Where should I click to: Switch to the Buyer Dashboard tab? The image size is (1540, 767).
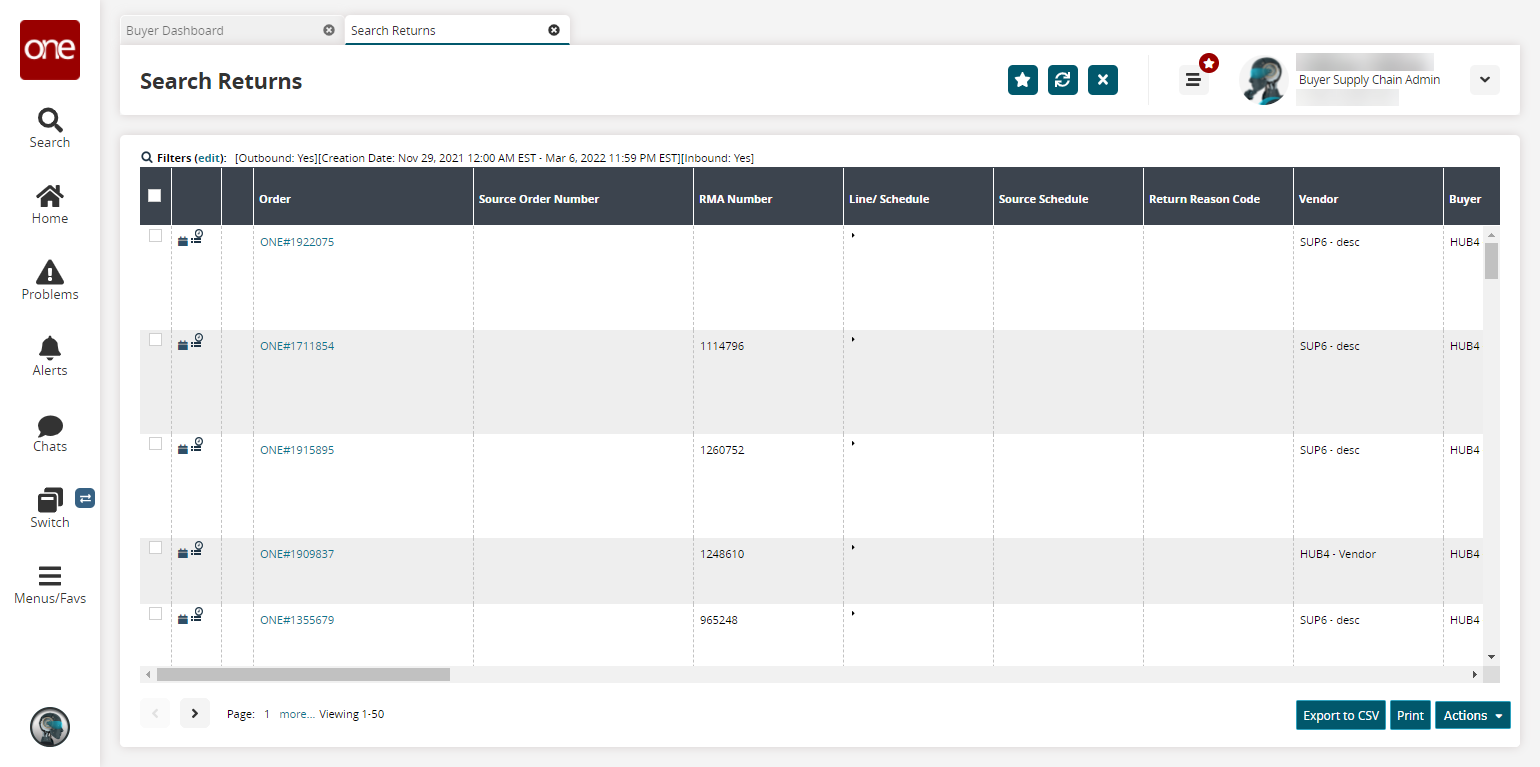point(175,30)
